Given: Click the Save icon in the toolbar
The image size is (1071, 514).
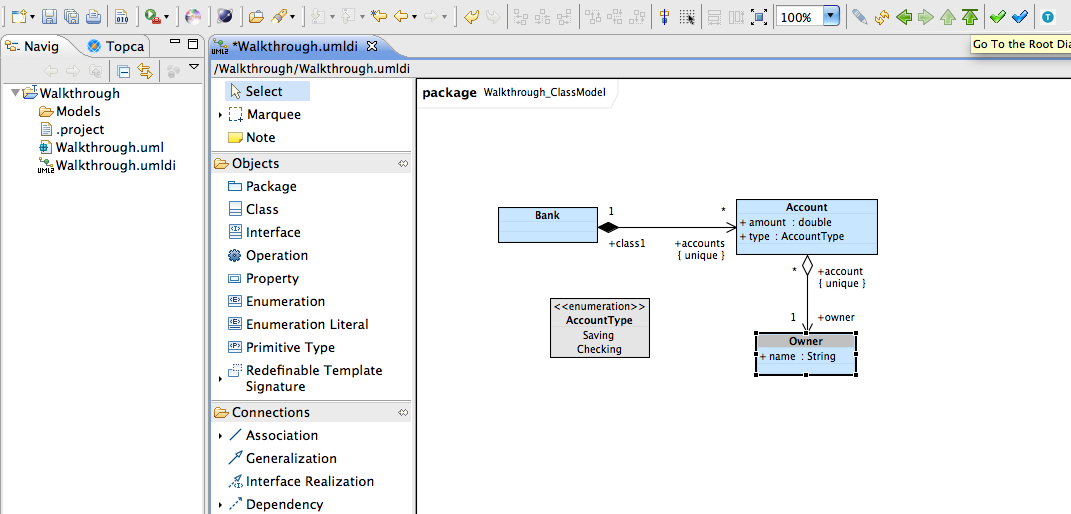Looking at the screenshot, I should (x=49, y=16).
